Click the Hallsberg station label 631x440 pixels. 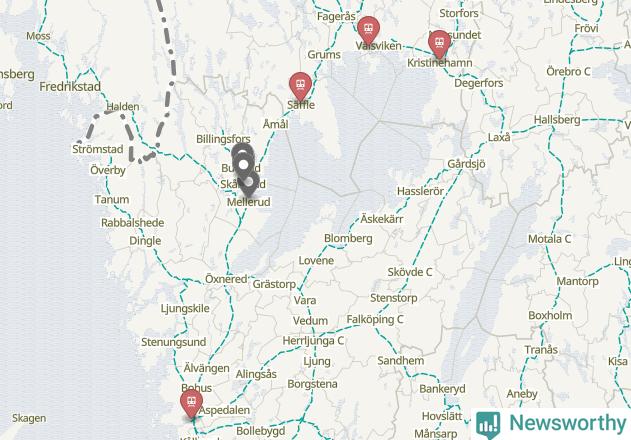tap(557, 120)
